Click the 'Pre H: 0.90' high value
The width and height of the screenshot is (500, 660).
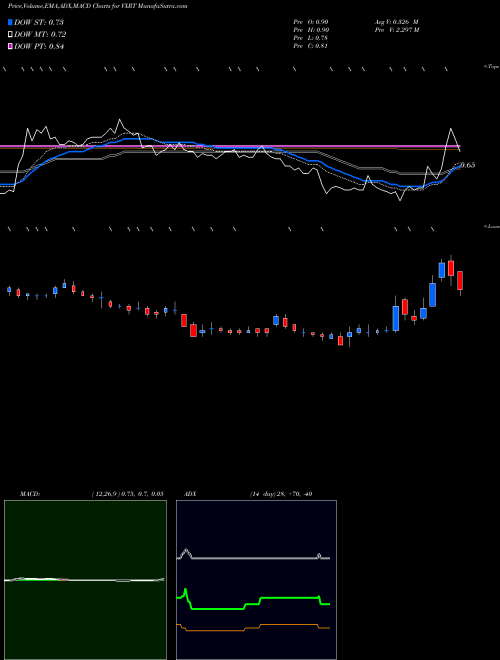[311, 30]
